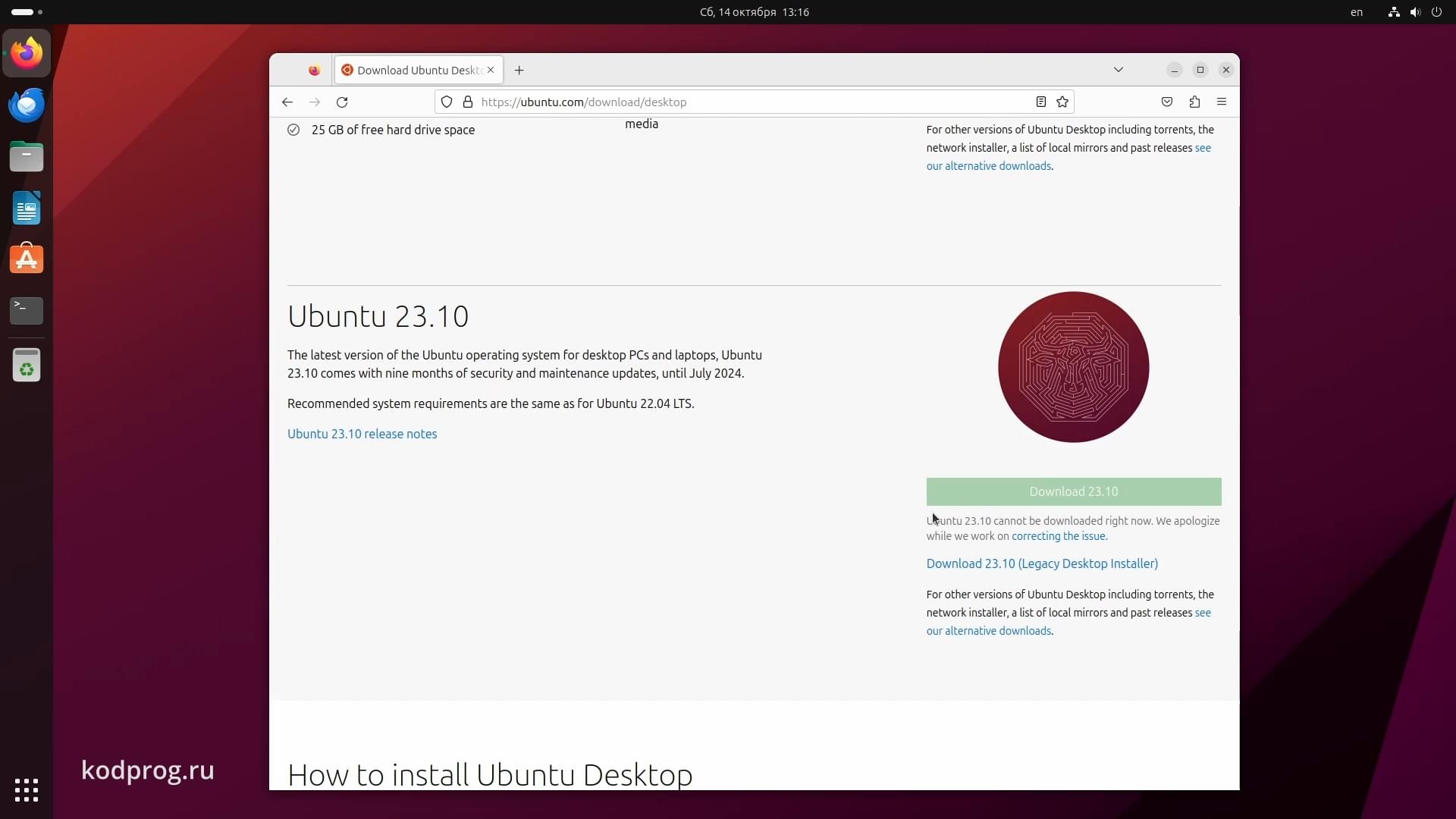Viewport: 1456px width, 819px height.
Task: Open Ubuntu 23.10 release notes link
Action: (362, 434)
